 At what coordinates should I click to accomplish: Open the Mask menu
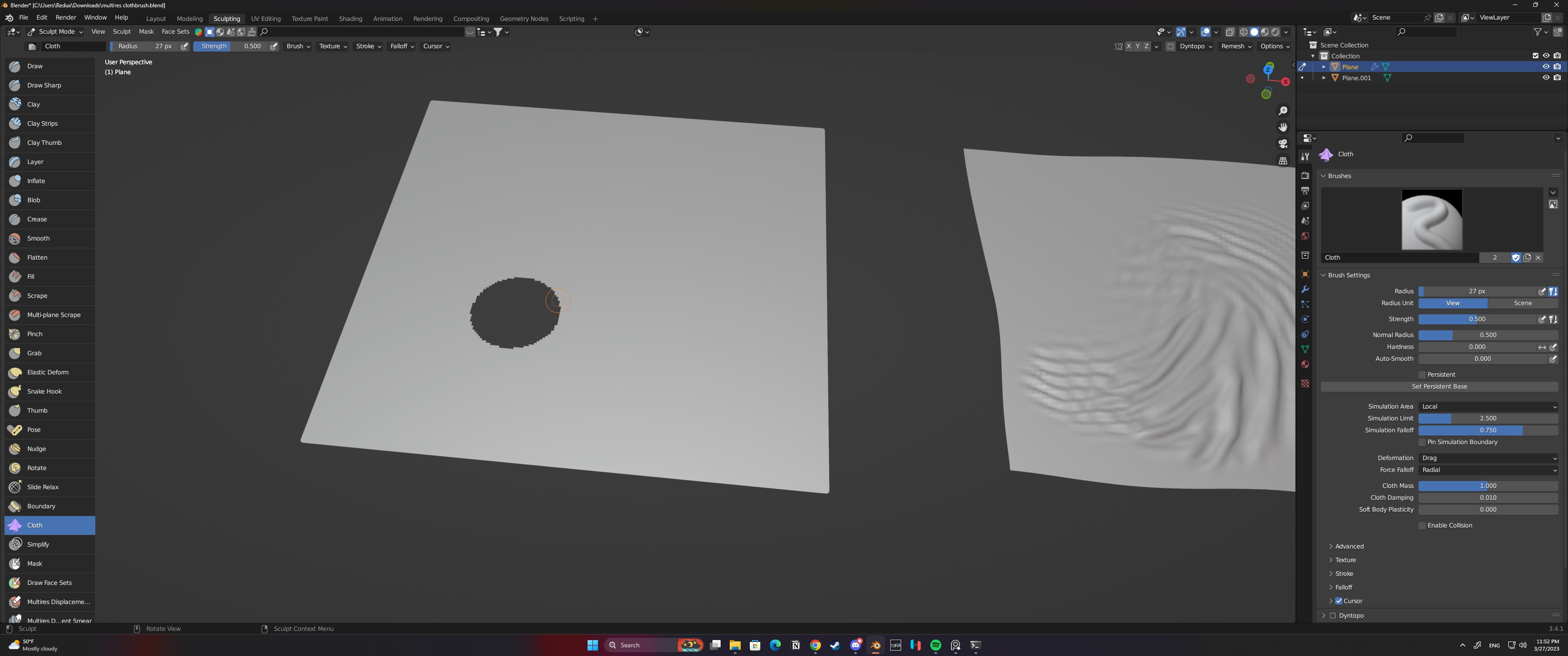146,31
